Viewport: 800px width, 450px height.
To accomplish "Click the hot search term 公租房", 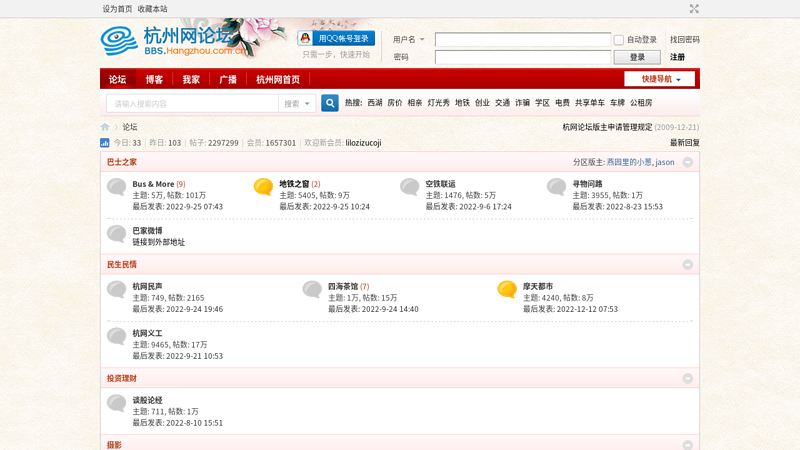I will (x=641, y=103).
